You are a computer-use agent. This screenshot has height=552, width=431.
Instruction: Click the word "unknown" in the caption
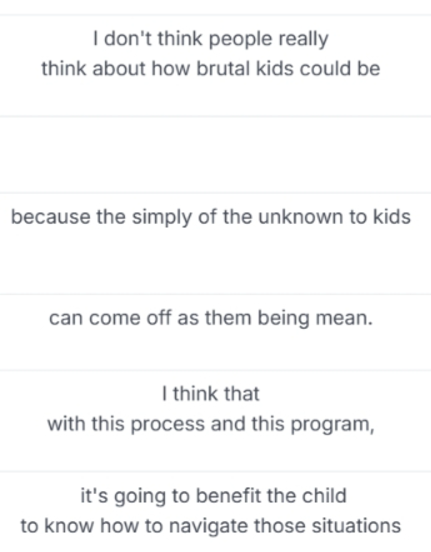[x=300, y=217]
